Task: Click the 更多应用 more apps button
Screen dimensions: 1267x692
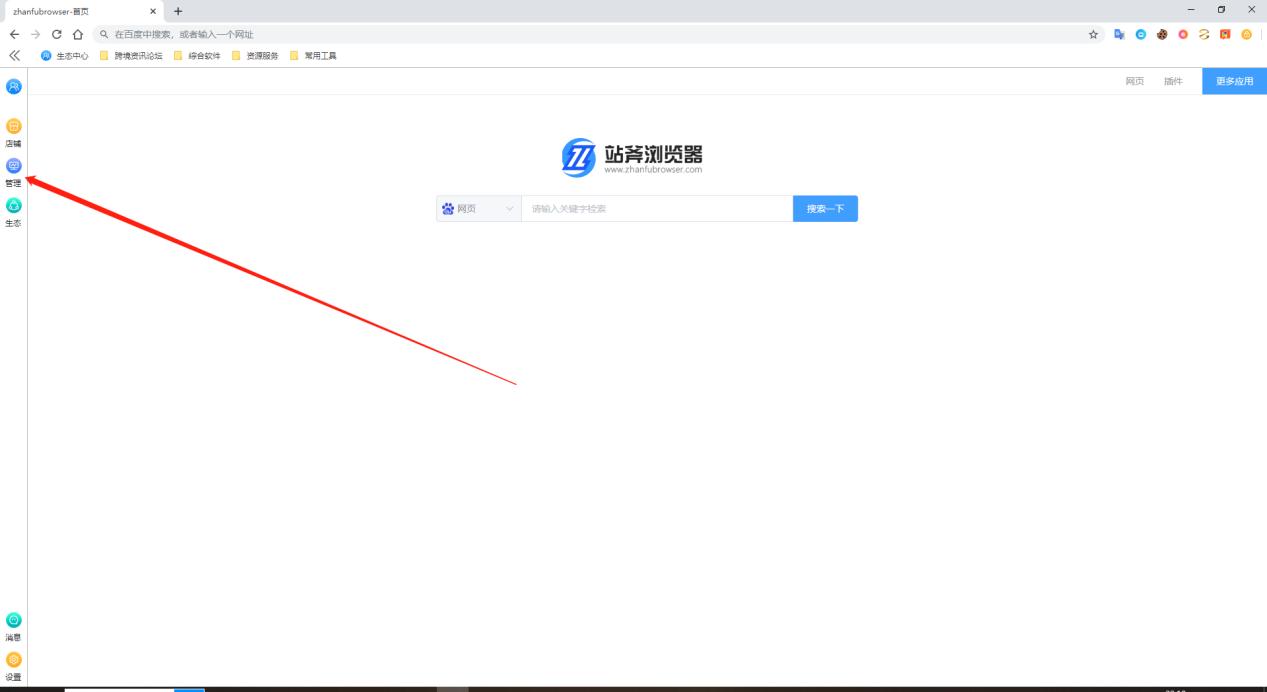Action: 1234,81
